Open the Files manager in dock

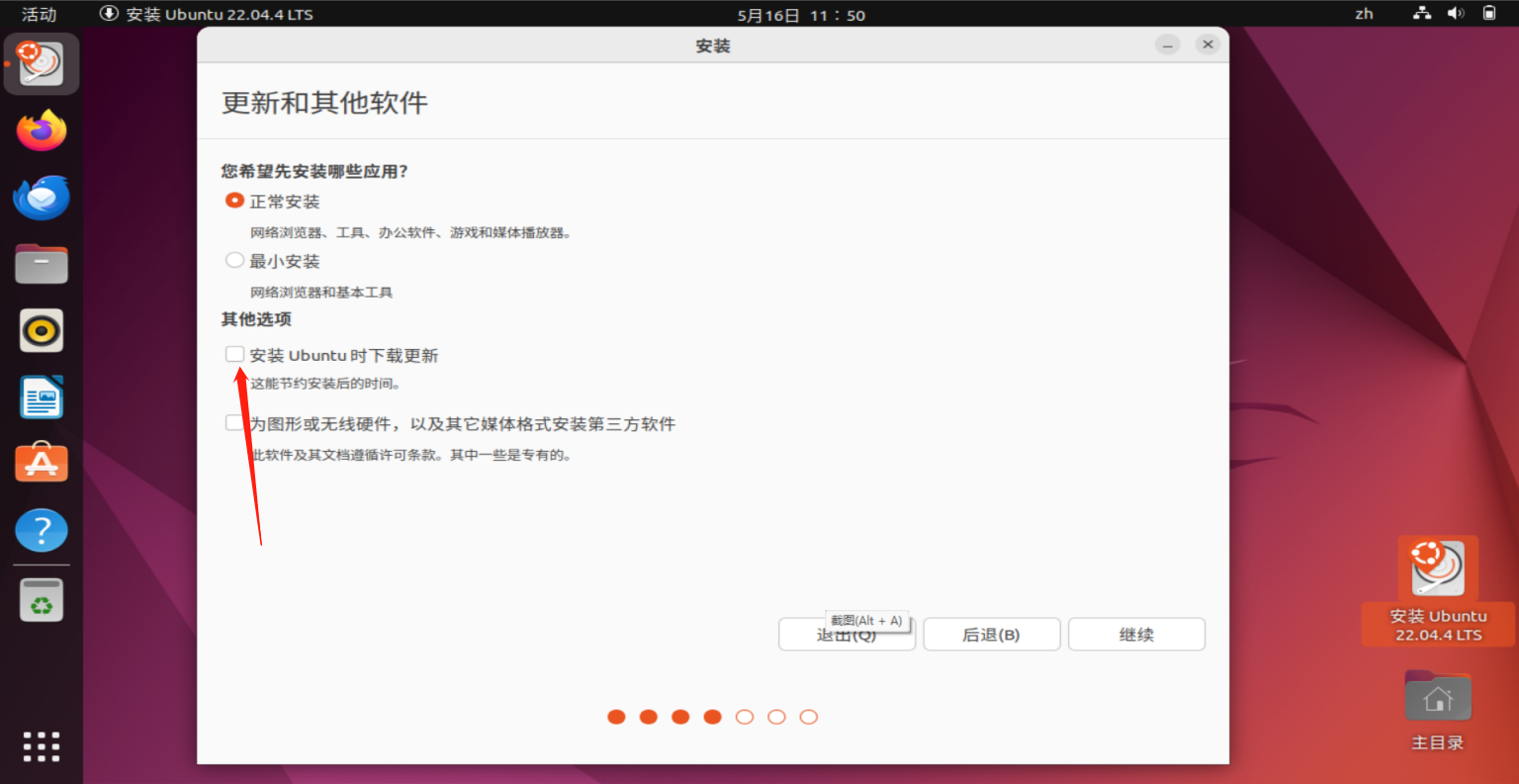(x=42, y=264)
